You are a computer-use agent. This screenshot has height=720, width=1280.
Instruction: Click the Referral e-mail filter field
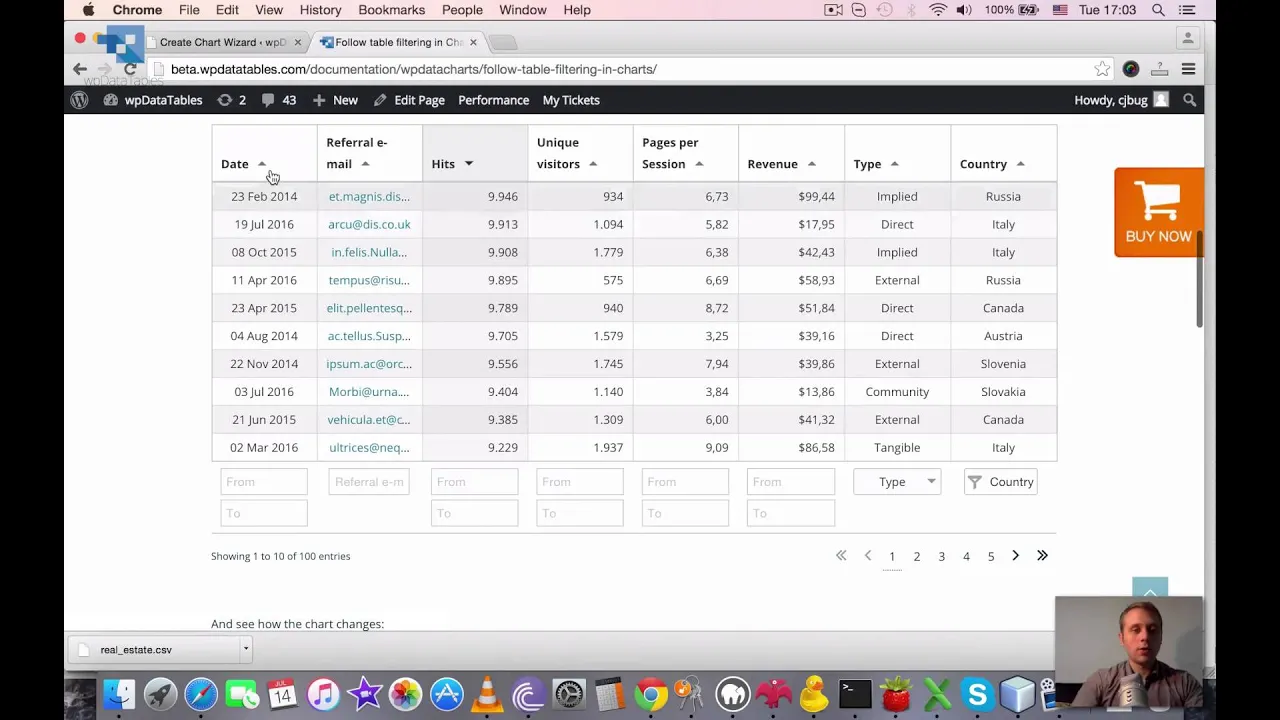[369, 482]
